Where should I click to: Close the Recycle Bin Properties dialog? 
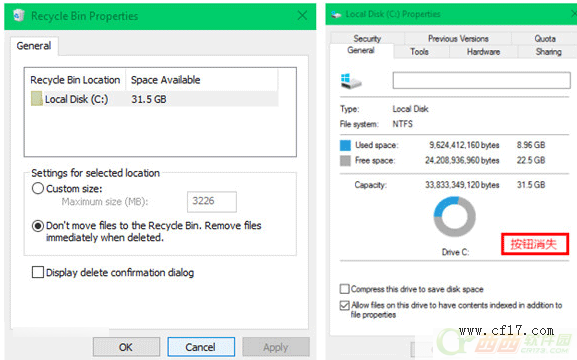302,15
